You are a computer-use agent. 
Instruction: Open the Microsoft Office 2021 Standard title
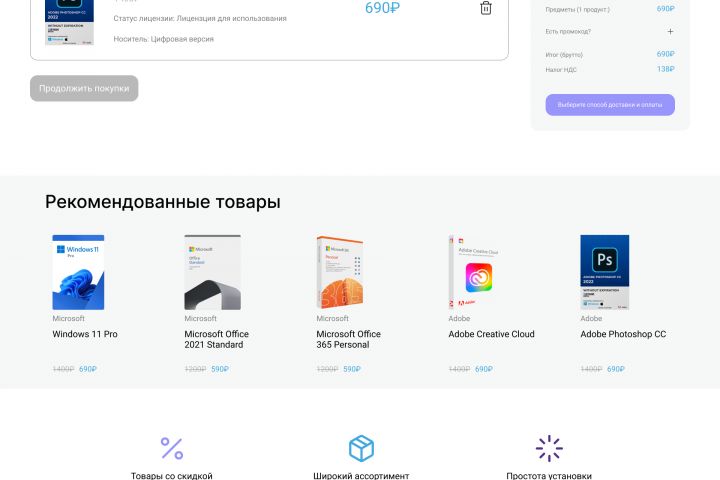tap(216, 339)
